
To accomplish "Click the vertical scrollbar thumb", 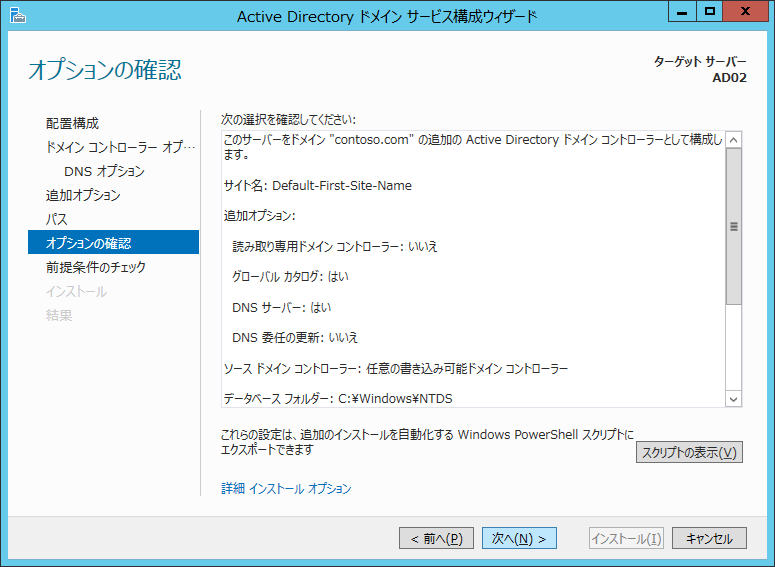I will tap(734, 227).
